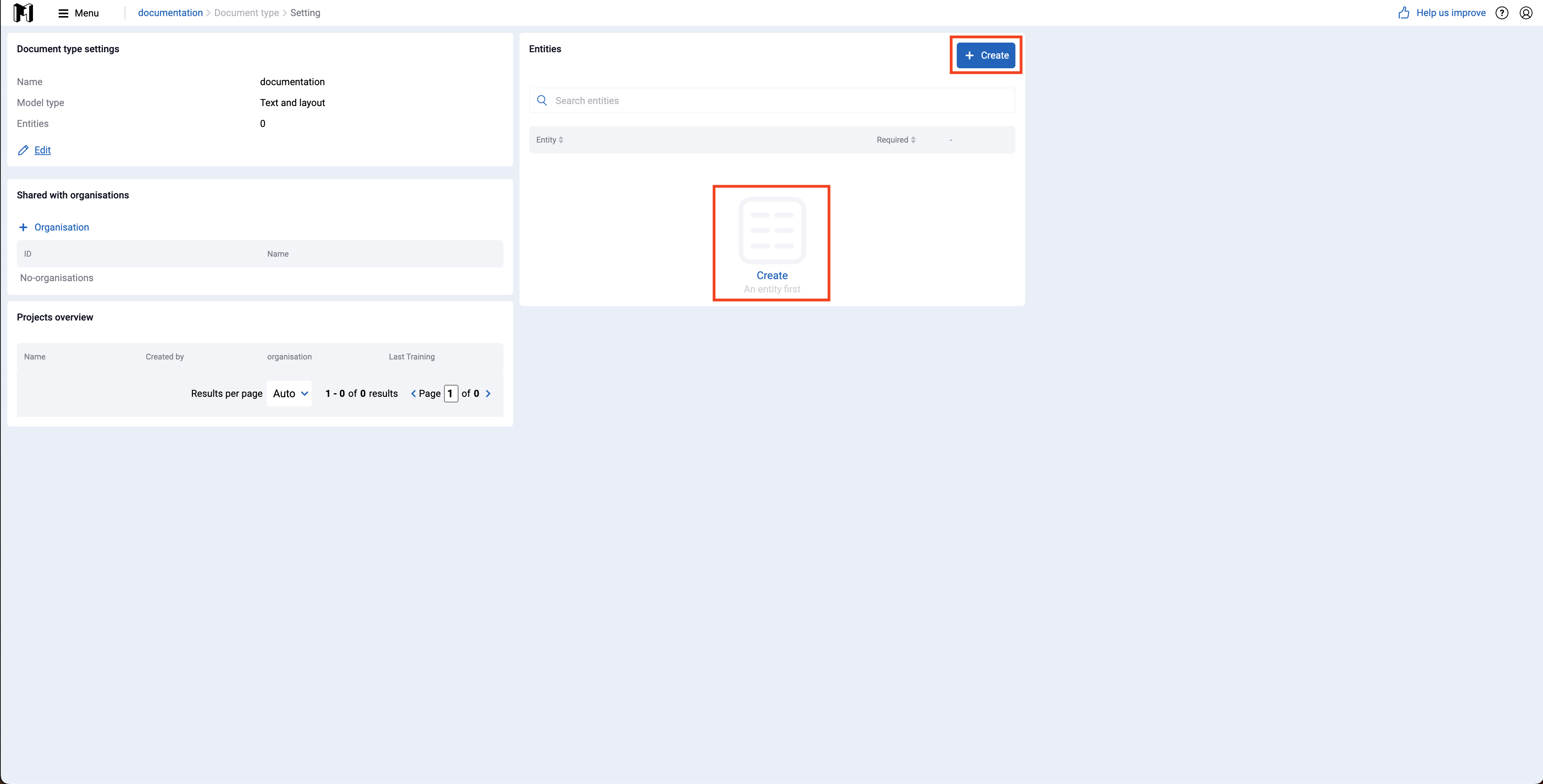Open the Results per page Auto dropdown
This screenshot has height=784, width=1543.
pyautogui.click(x=289, y=394)
